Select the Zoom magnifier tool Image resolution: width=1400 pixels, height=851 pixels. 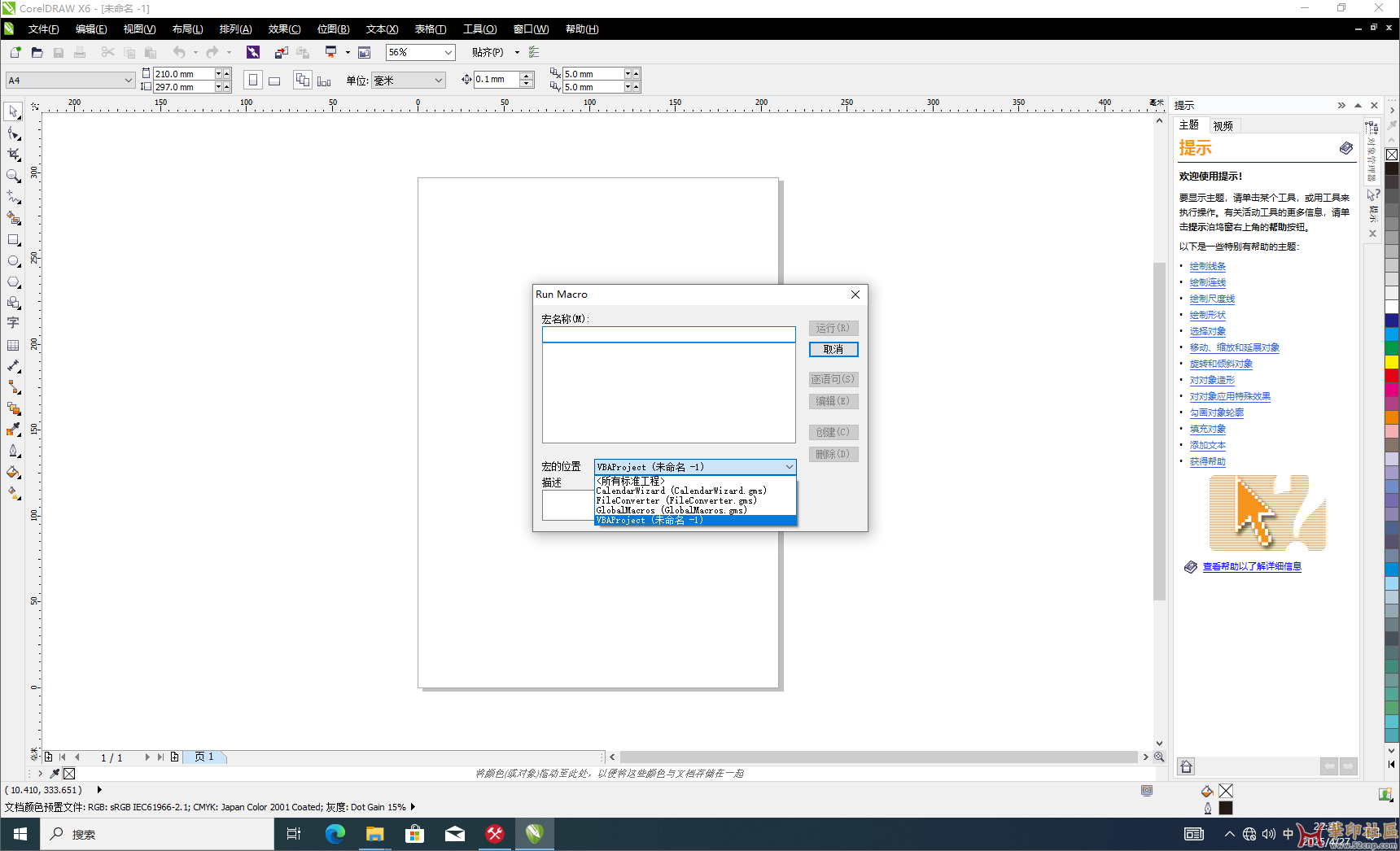pos(14,176)
